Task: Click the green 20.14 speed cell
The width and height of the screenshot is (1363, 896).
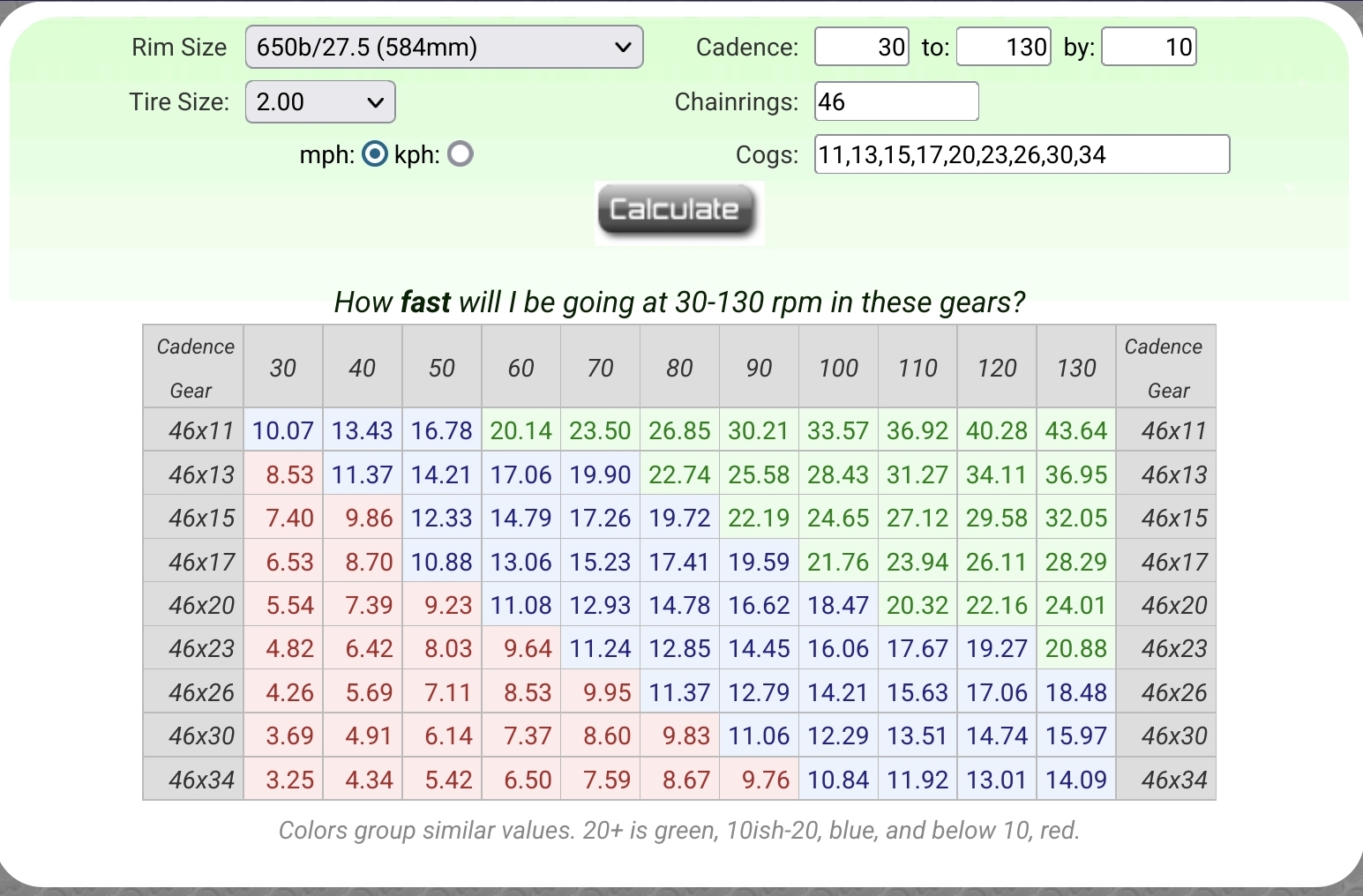Action: click(520, 430)
